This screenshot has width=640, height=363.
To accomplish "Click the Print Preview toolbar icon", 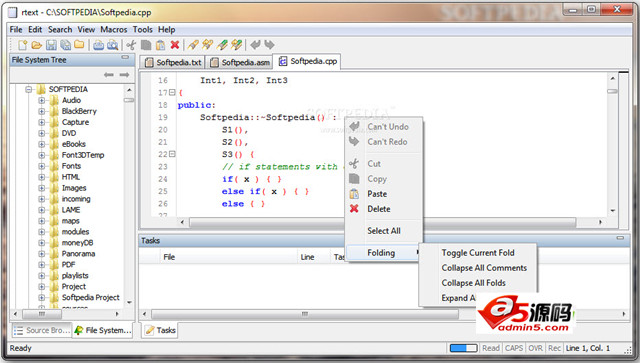I will point(112,45).
